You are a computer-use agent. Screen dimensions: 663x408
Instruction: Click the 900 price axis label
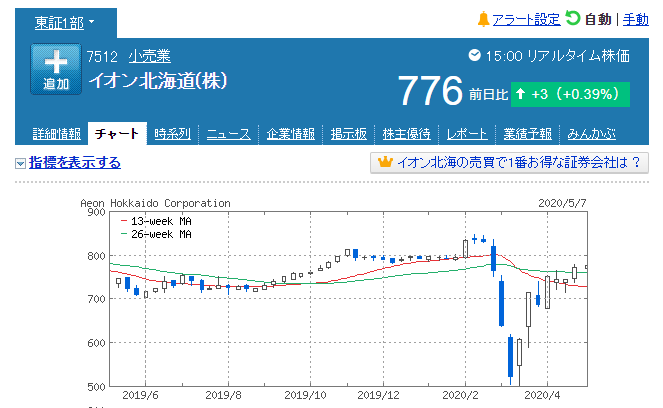pyautogui.click(x=96, y=212)
